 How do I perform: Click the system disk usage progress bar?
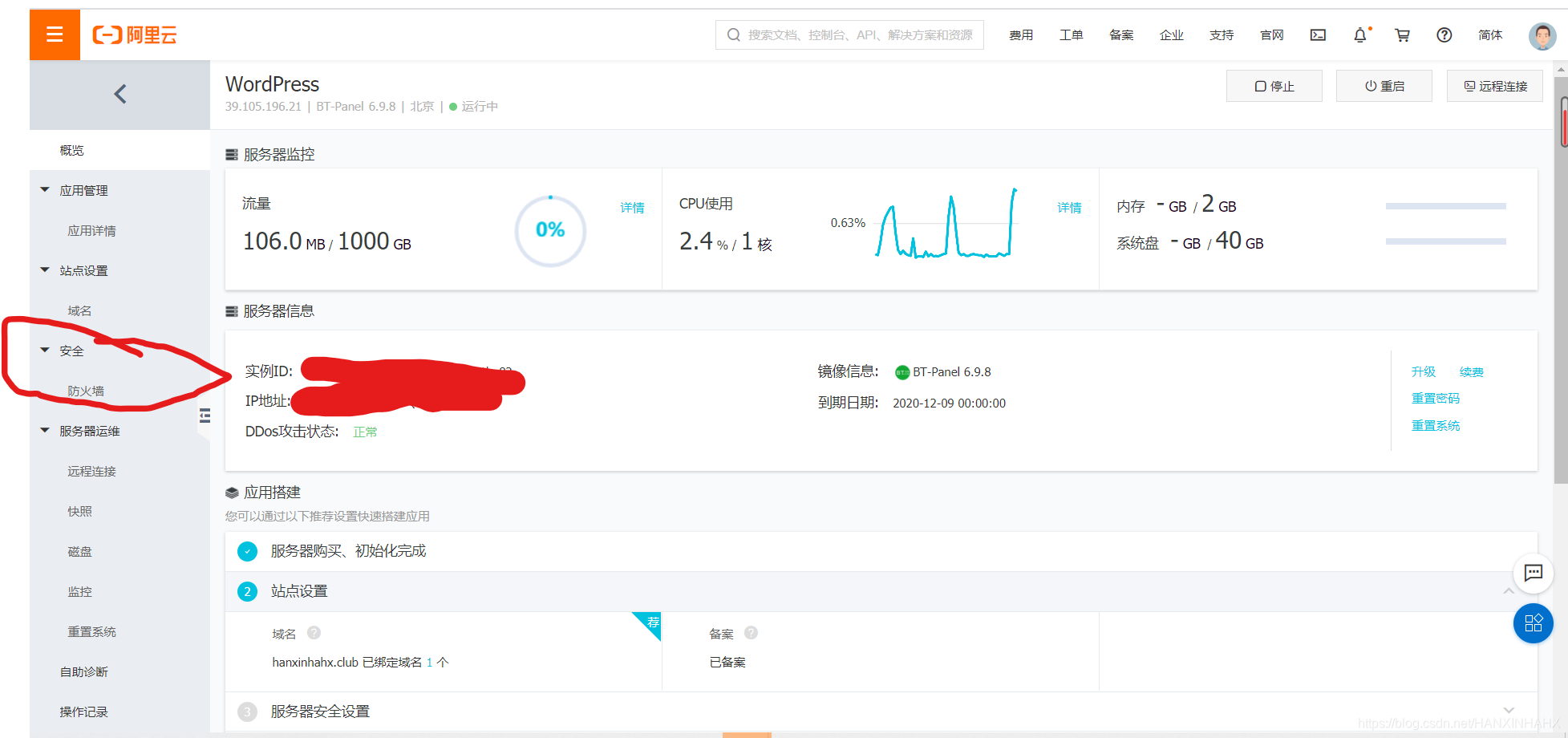pyautogui.click(x=1445, y=241)
